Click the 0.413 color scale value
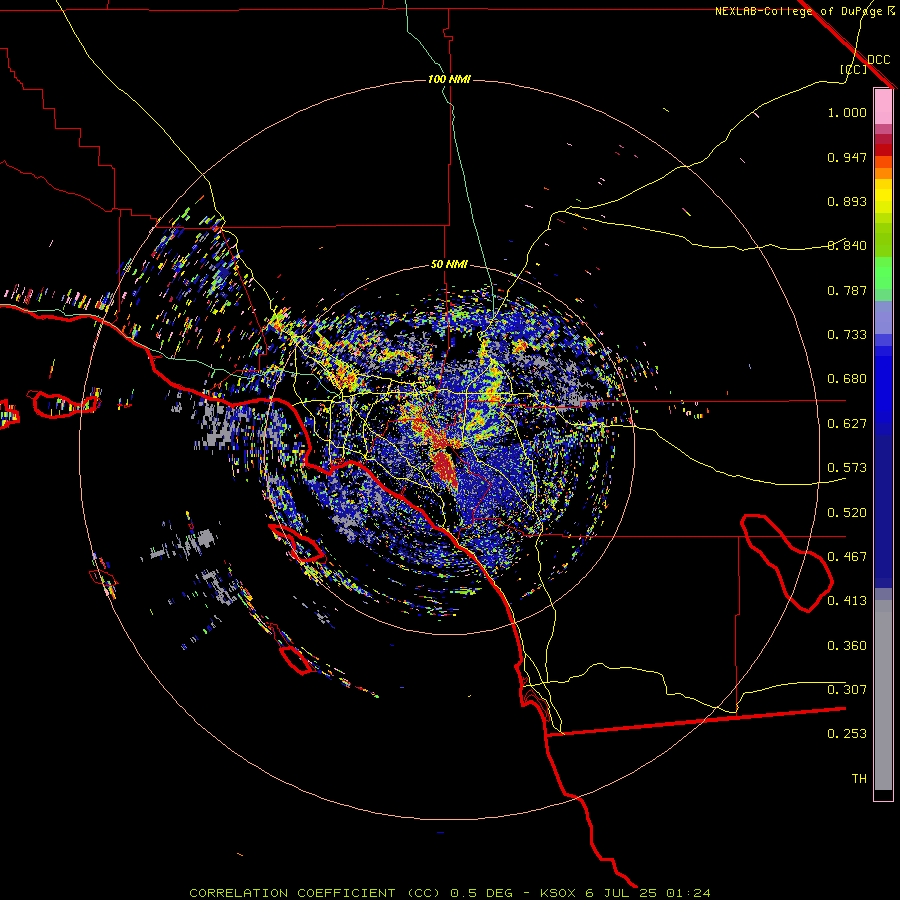The height and width of the screenshot is (900, 900). [x=847, y=601]
